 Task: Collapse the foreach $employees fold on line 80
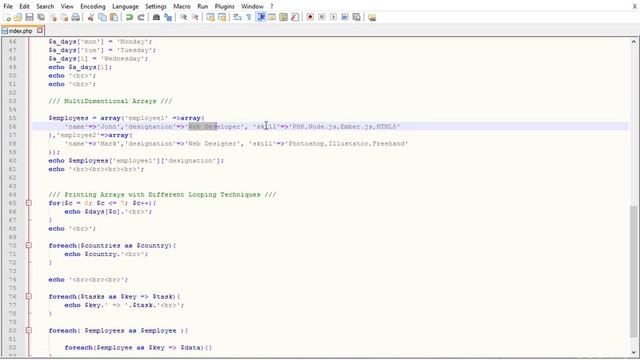[29, 330]
